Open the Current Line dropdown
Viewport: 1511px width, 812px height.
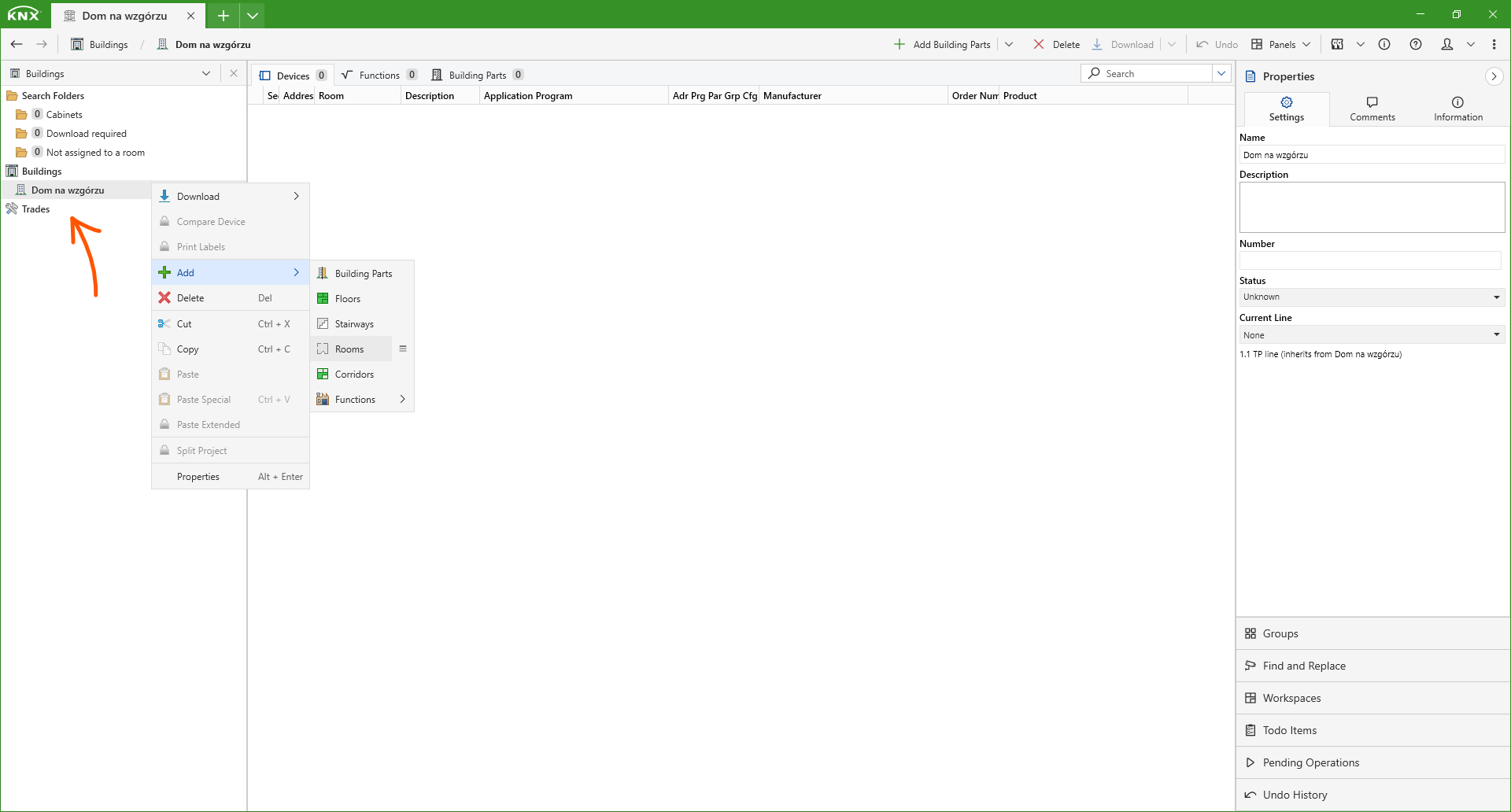(1371, 335)
